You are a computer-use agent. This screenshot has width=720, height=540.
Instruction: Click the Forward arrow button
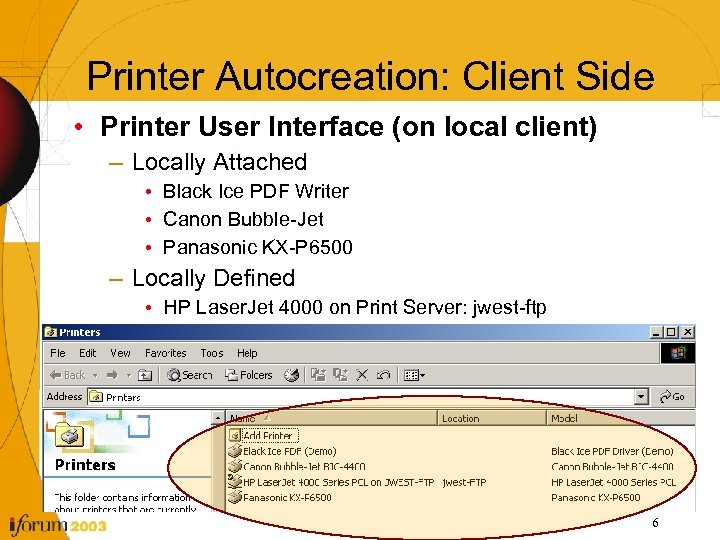112,375
